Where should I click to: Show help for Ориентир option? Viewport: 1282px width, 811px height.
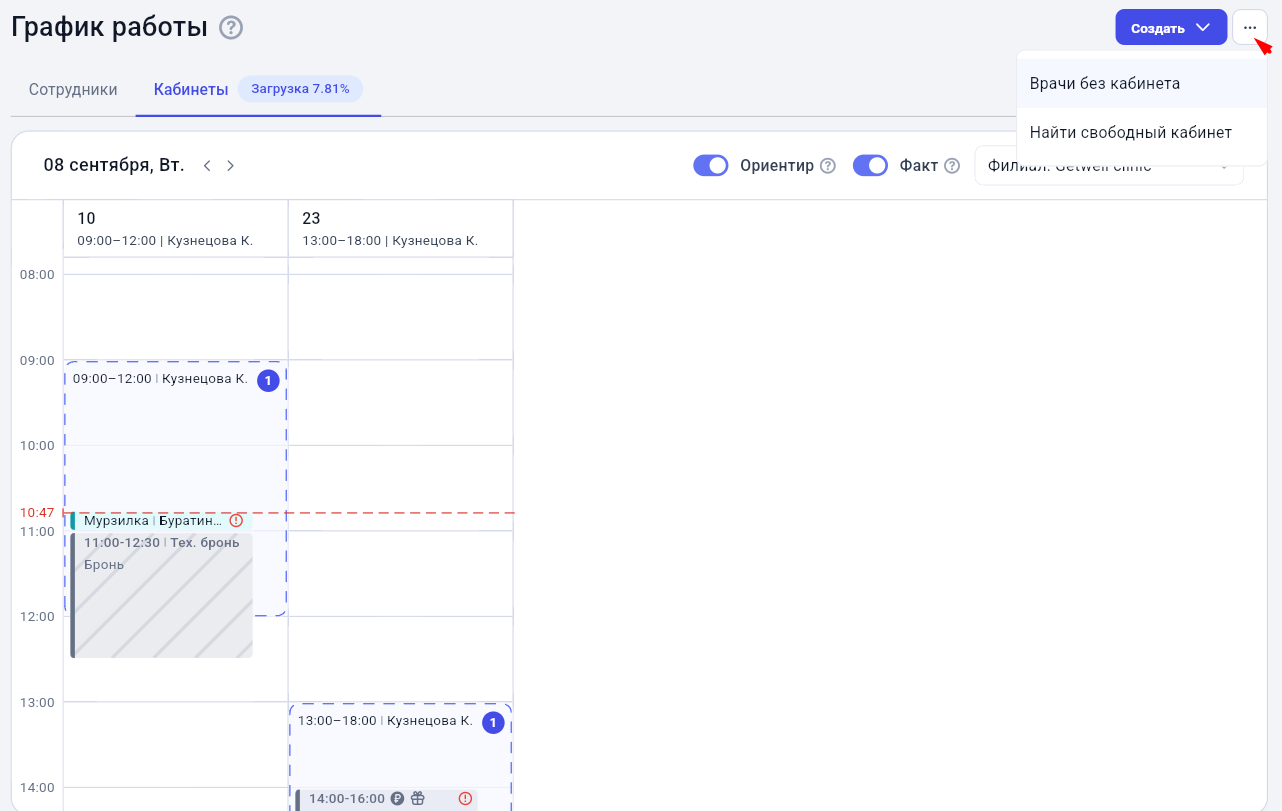click(x=828, y=166)
